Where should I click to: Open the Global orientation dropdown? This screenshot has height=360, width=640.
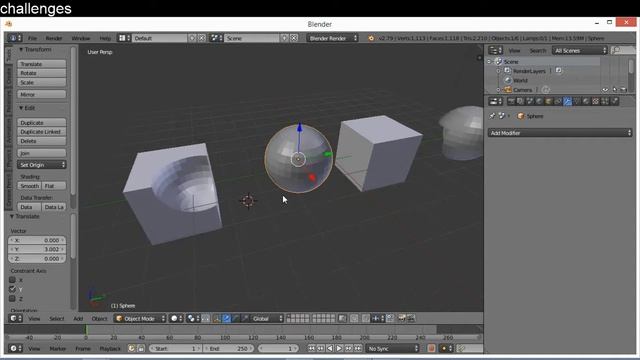267,318
